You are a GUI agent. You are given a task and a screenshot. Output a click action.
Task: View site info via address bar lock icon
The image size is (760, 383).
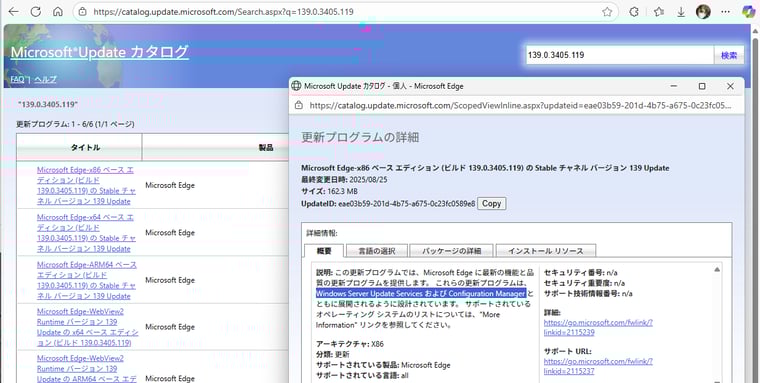pos(83,12)
